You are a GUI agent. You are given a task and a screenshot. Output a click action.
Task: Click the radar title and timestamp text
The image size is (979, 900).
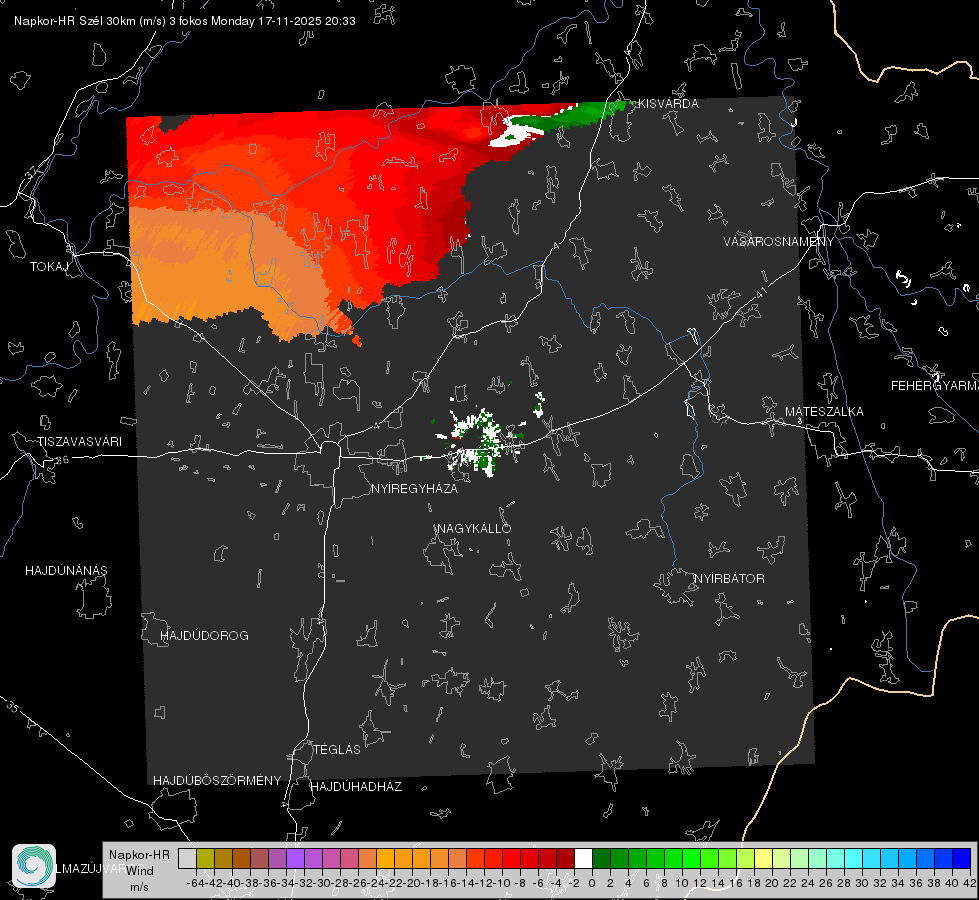click(x=185, y=21)
